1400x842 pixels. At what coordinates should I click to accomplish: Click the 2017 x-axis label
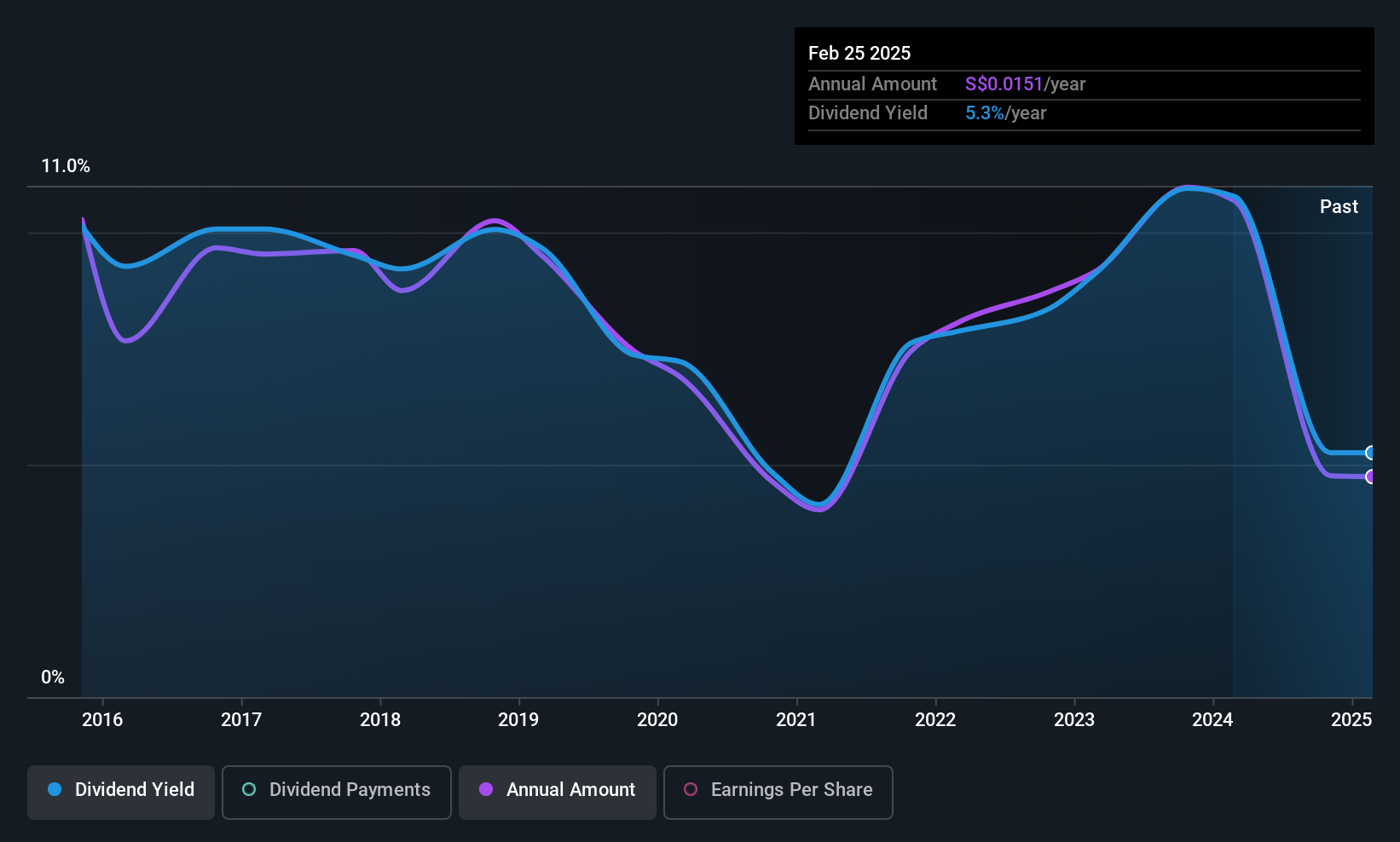(x=241, y=719)
